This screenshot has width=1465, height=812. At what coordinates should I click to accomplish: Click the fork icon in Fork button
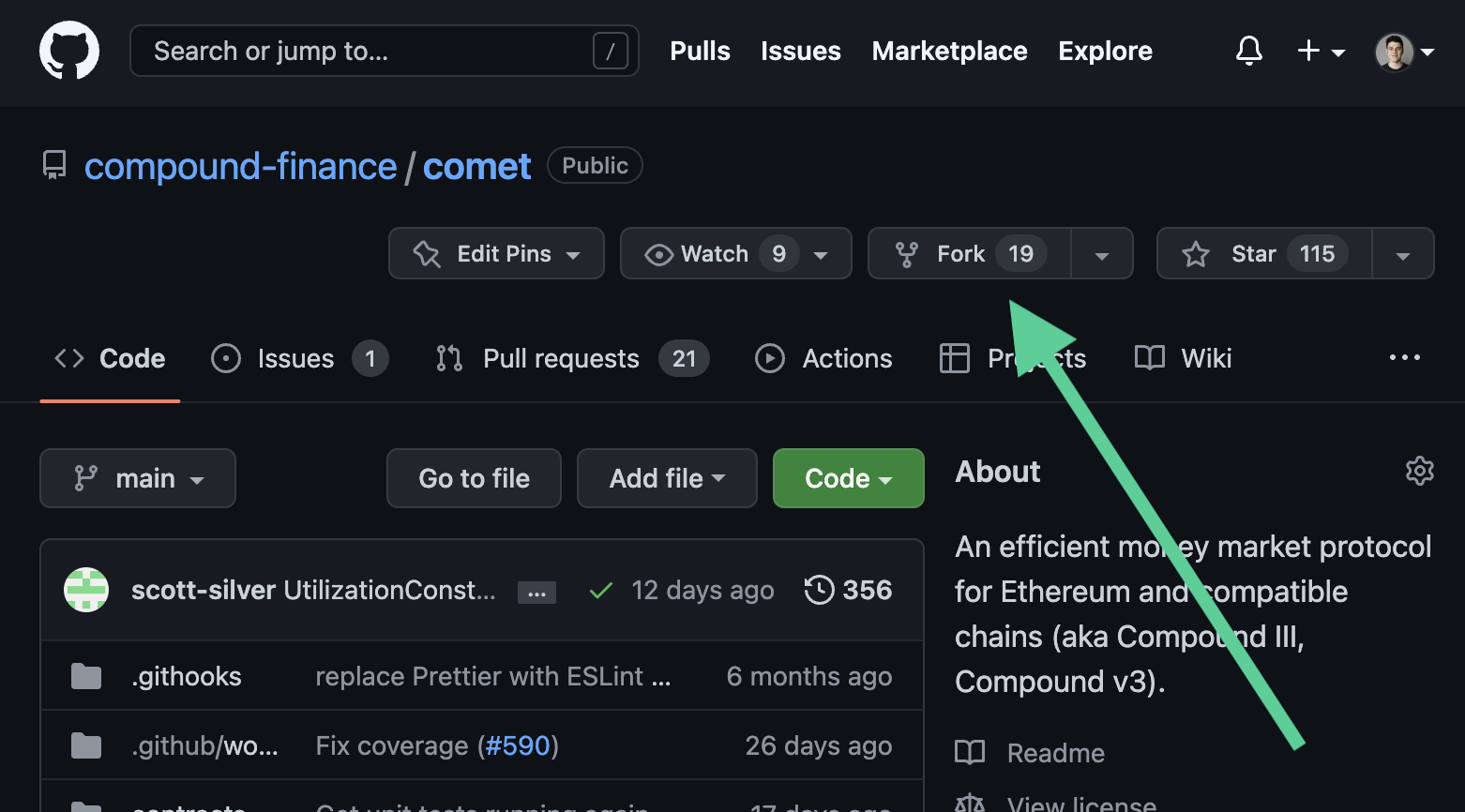(x=907, y=254)
